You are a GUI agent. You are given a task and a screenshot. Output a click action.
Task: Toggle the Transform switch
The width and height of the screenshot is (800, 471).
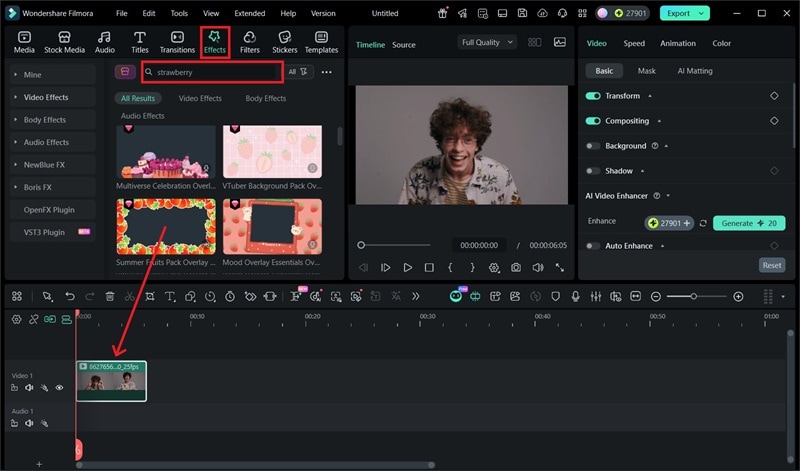click(593, 96)
